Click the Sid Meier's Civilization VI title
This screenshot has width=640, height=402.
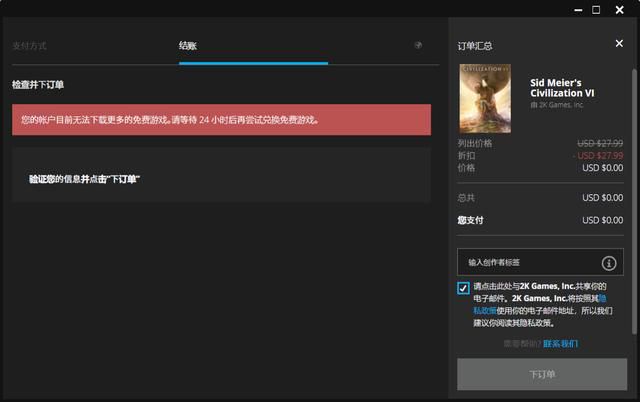tap(562, 88)
